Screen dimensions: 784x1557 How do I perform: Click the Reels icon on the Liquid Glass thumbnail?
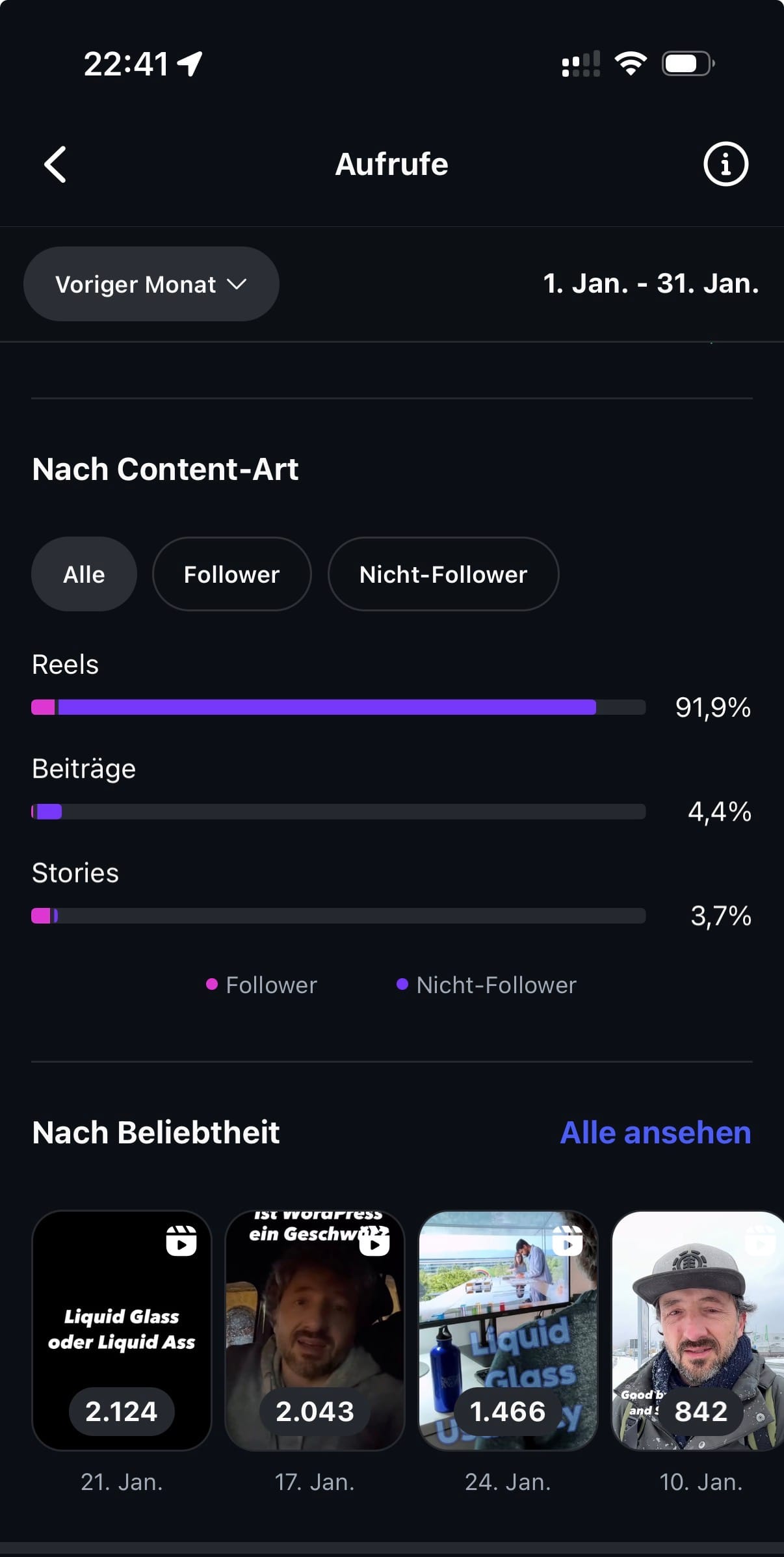[x=183, y=1240]
